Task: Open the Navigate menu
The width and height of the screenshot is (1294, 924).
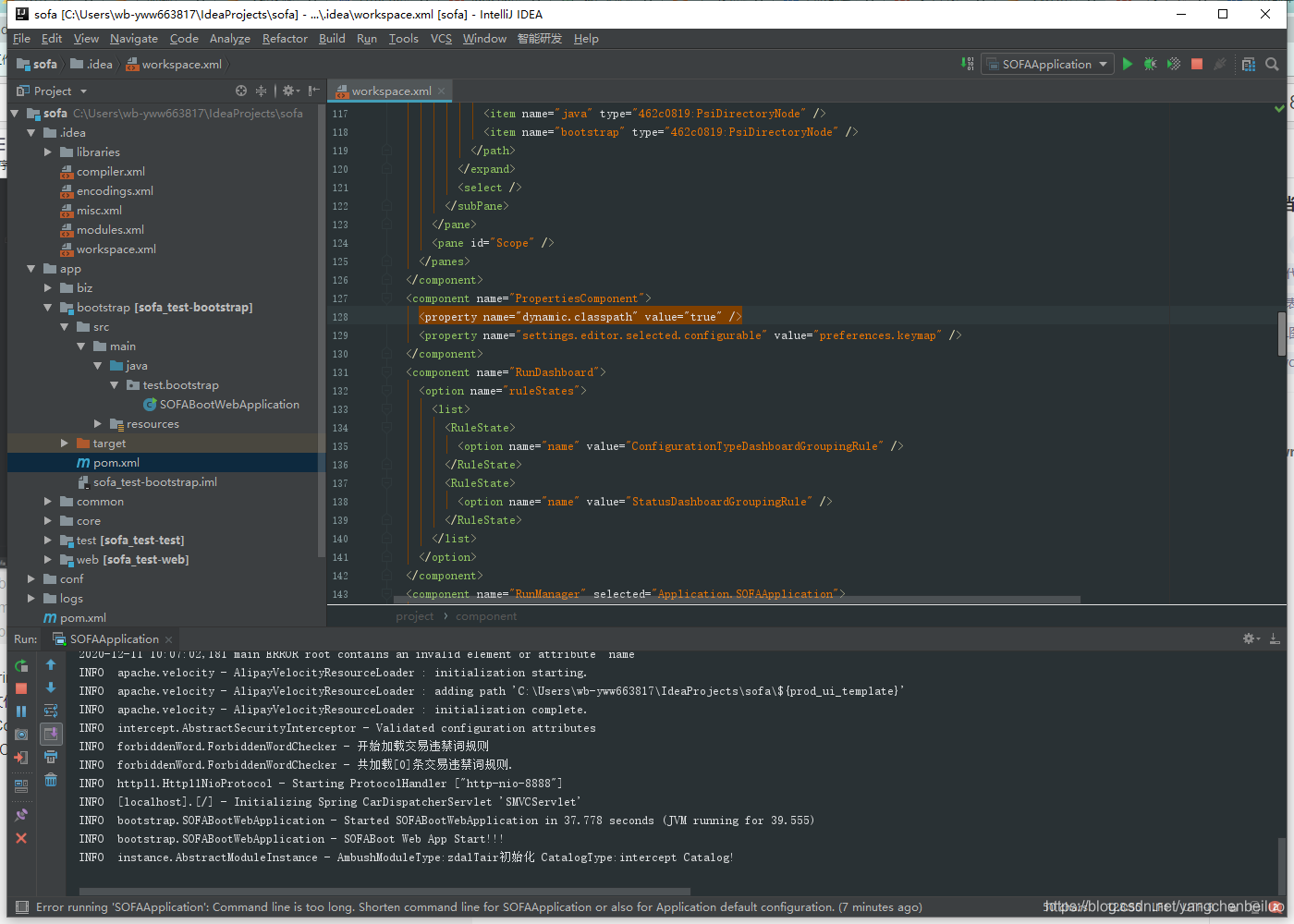Action: [134, 39]
